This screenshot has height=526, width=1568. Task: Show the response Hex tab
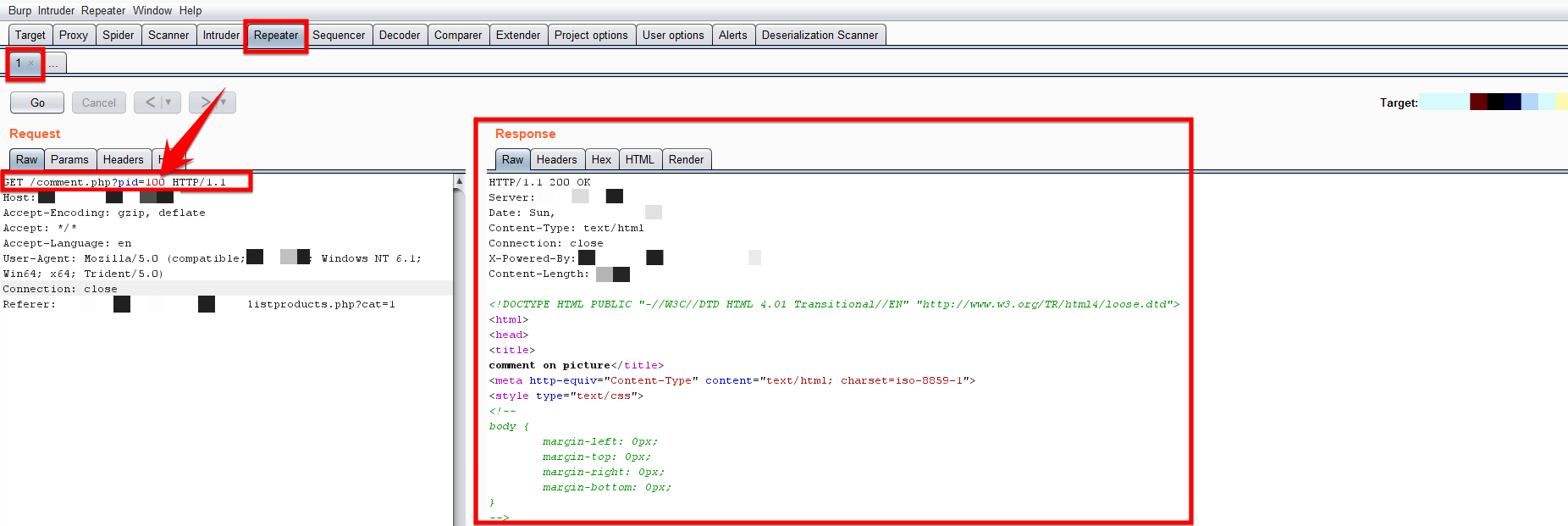[601, 159]
